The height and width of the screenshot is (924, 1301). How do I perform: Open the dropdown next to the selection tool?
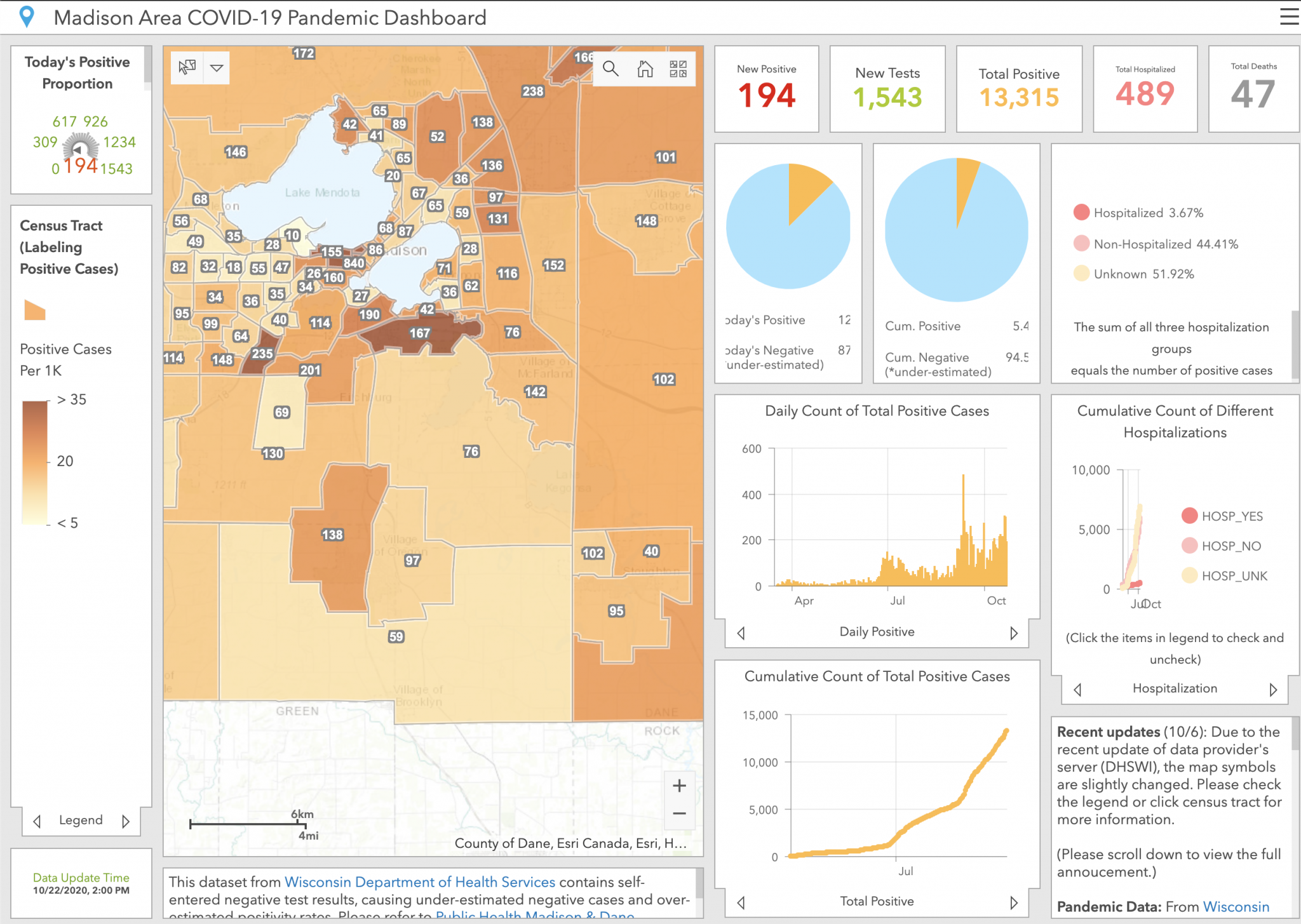(x=216, y=67)
